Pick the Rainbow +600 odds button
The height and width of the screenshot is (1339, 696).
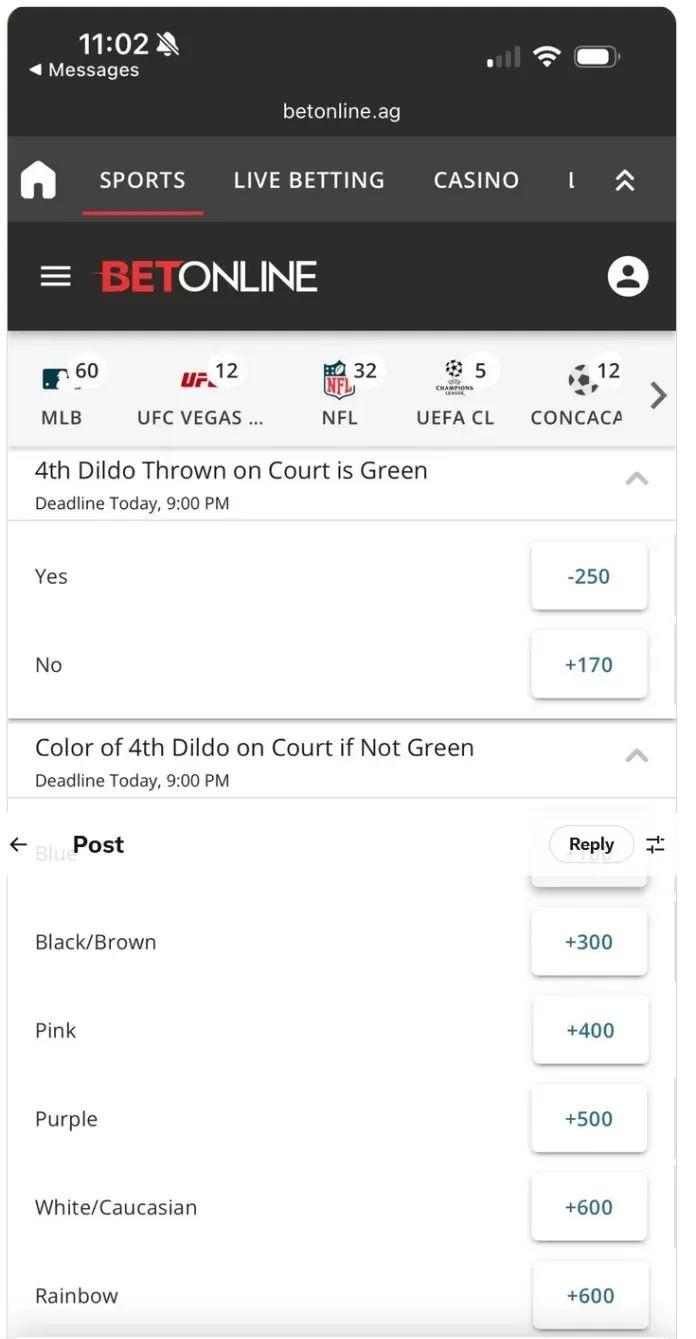[x=590, y=1296]
